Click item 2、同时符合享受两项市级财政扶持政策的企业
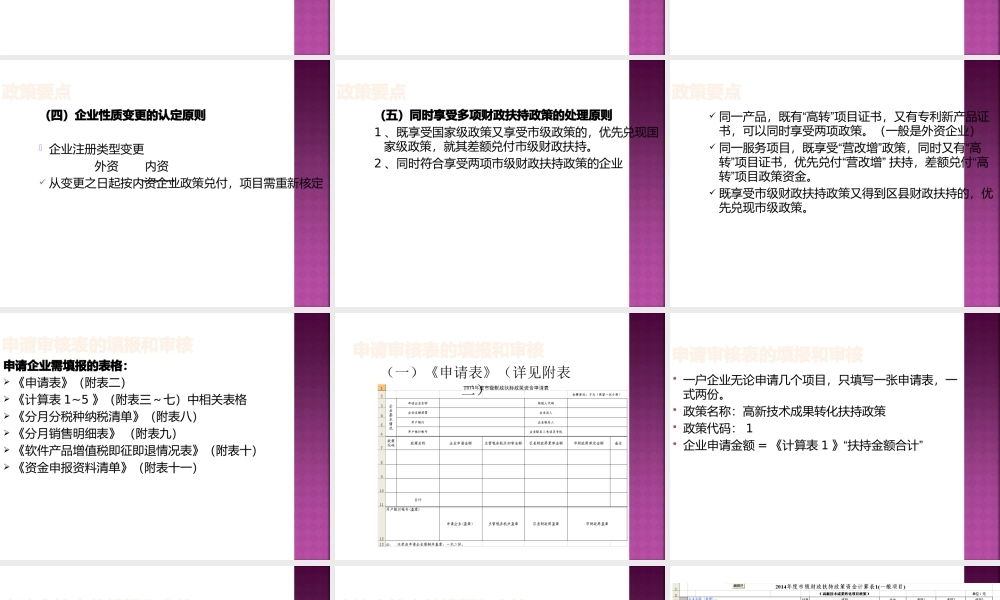This screenshot has height=600, width=1000. 498,164
